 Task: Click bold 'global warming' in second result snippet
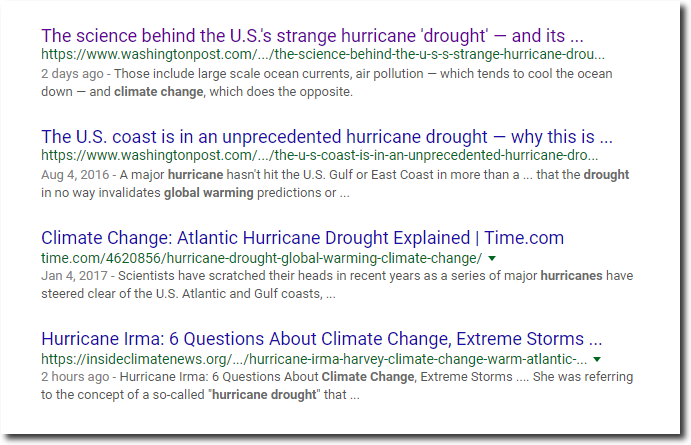pyautogui.click(x=209, y=193)
